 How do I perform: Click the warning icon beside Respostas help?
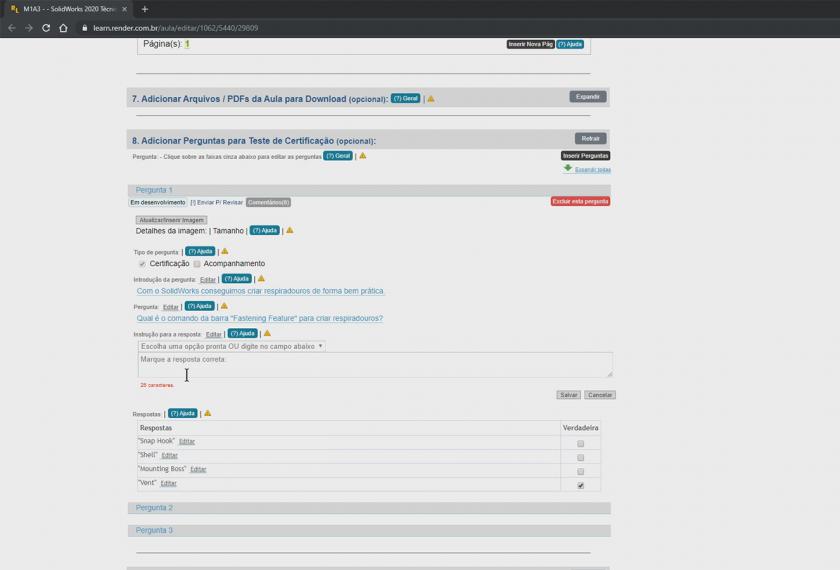tap(207, 413)
